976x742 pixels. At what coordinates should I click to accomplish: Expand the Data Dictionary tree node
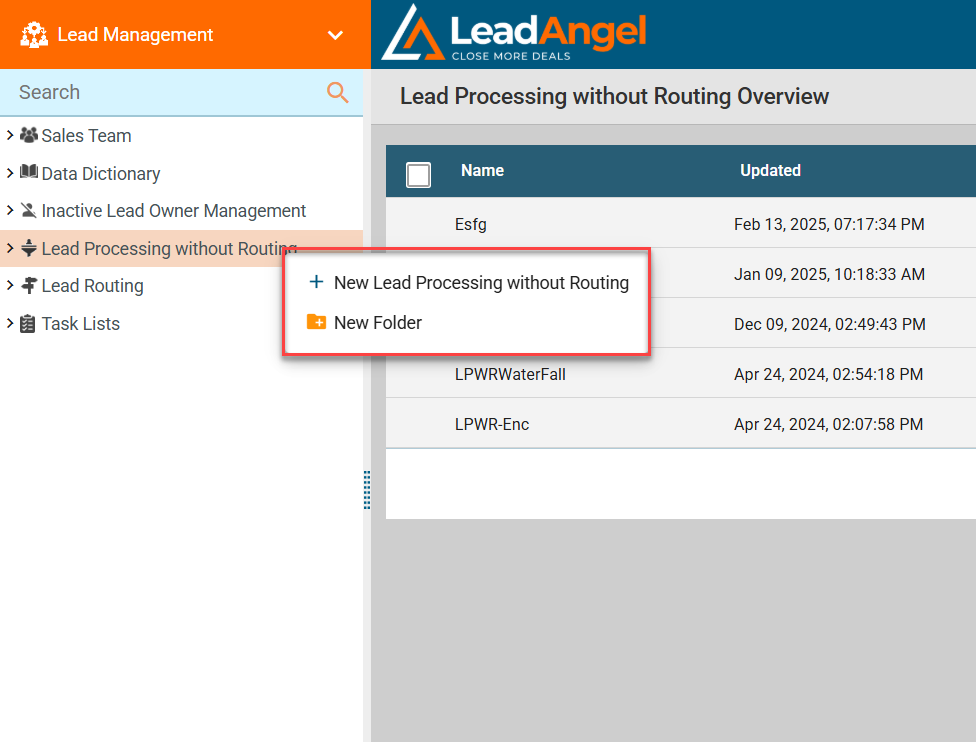click(10, 173)
